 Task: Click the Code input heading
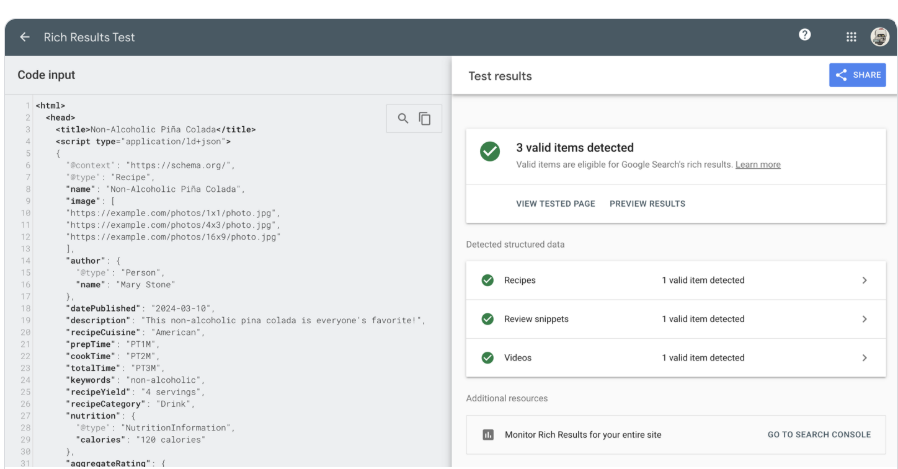[x=46, y=75]
